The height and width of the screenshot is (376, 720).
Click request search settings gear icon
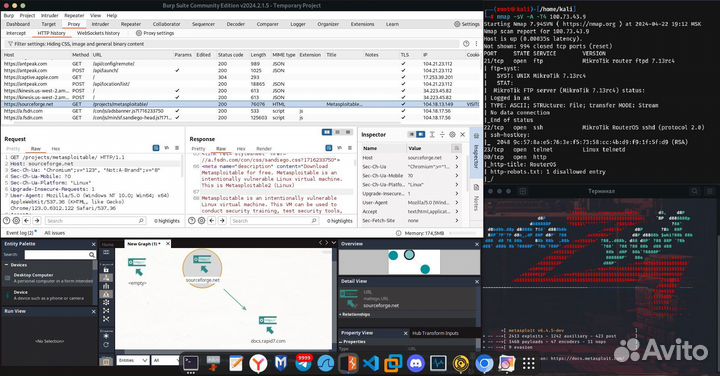17,221
